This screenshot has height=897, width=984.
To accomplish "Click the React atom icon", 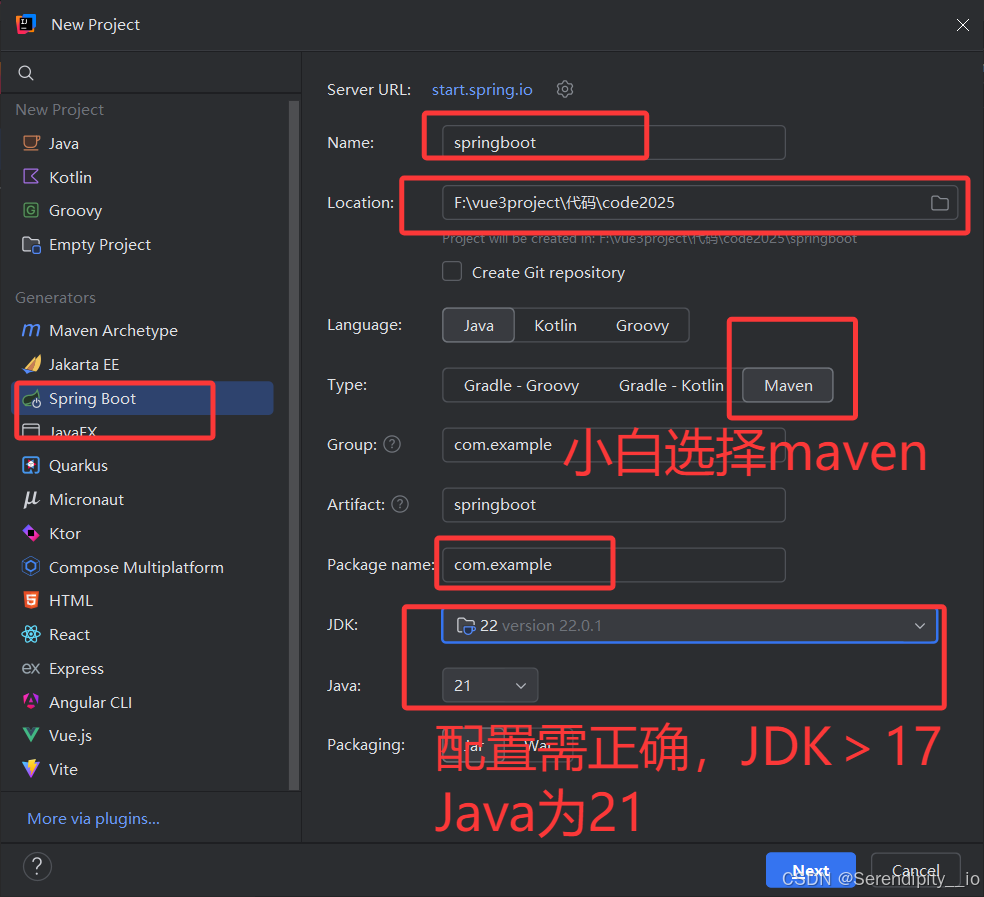I will 31,634.
